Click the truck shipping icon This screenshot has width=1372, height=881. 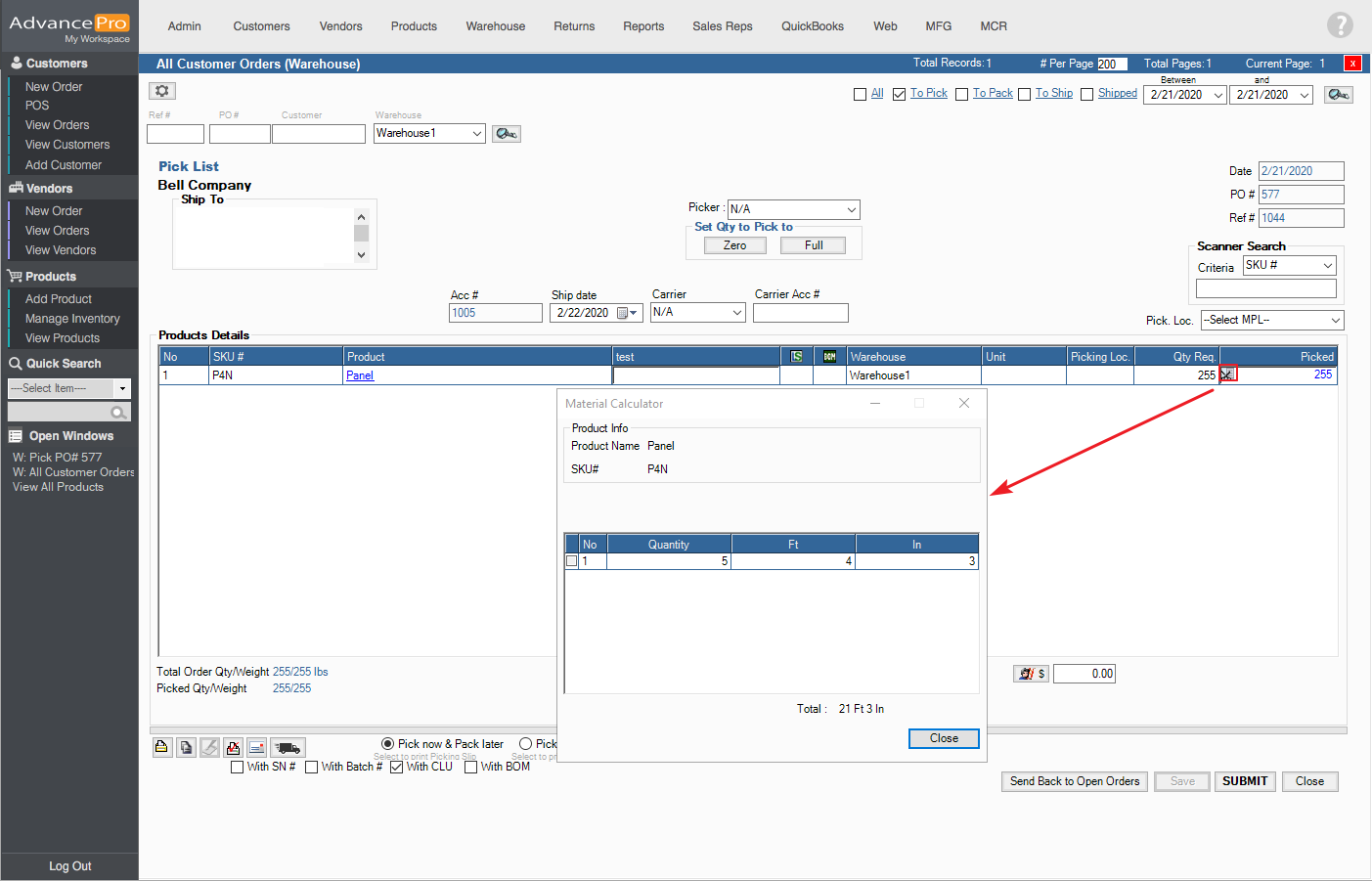pyautogui.click(x=288, y=748)
